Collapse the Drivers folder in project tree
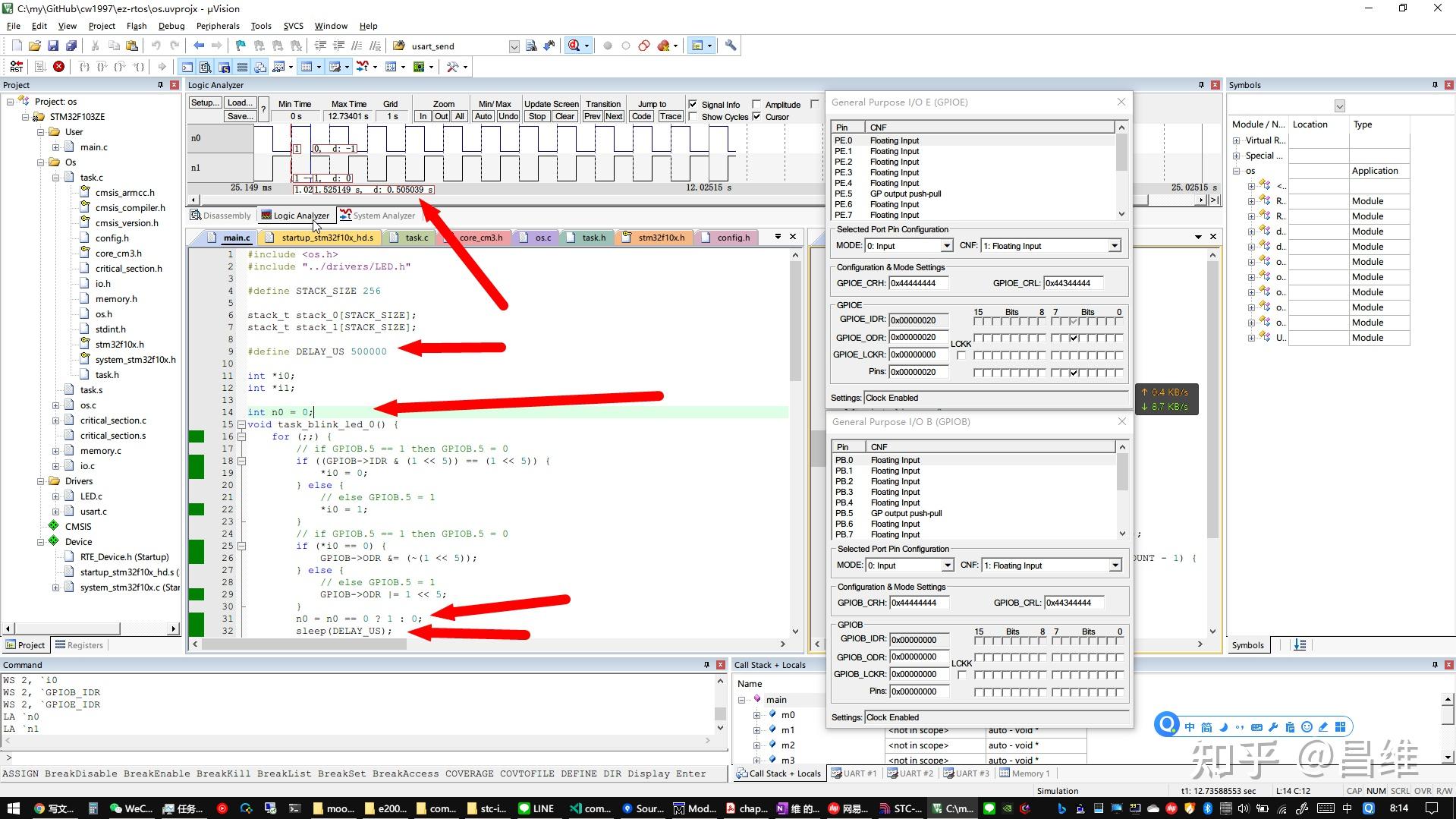Viewport: 1456px width, 819px height. pos(41,481)
